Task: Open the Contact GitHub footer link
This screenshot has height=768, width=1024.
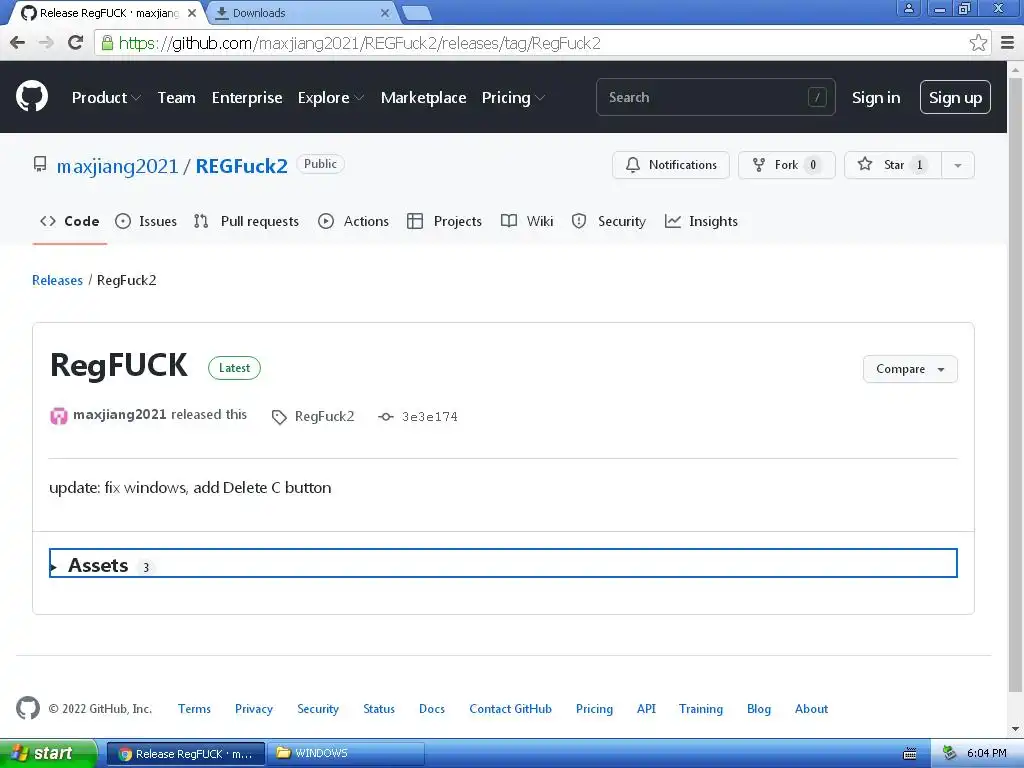Action: (510, 709)
